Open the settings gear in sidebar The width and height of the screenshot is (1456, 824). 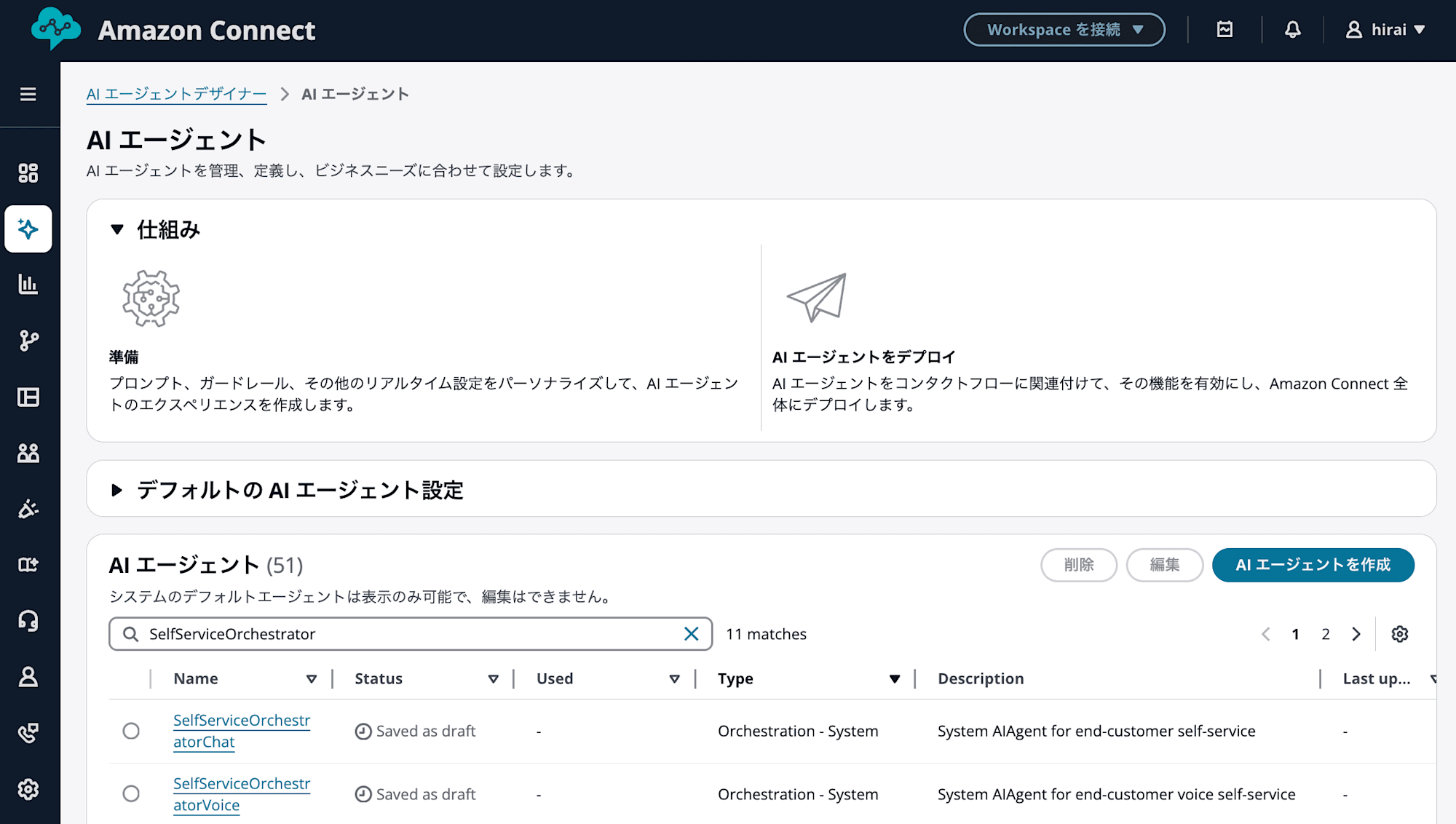[28, 789]
